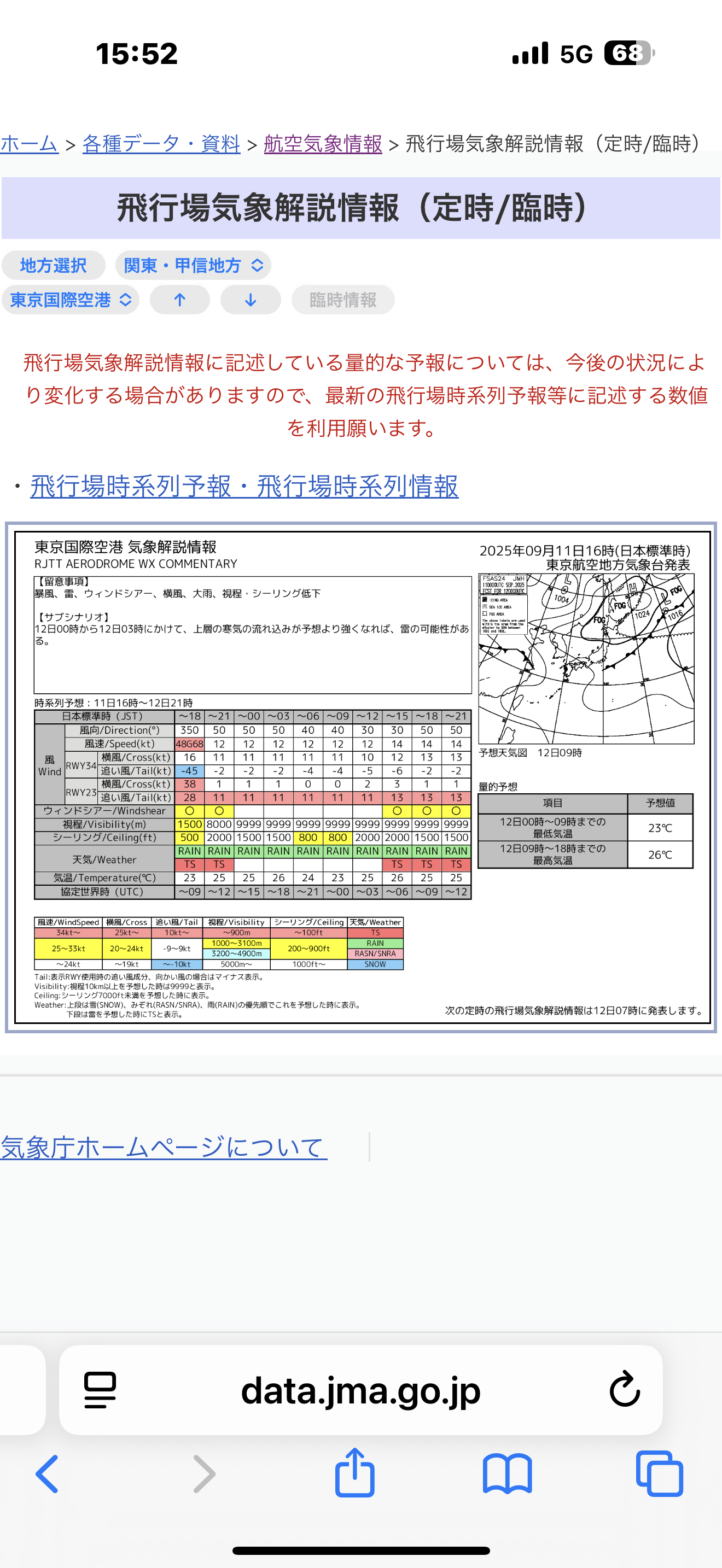This screenshot has width=722, height=1568.
Task: Open page settings menu icon in address bar
Action: pos(100,1390)
